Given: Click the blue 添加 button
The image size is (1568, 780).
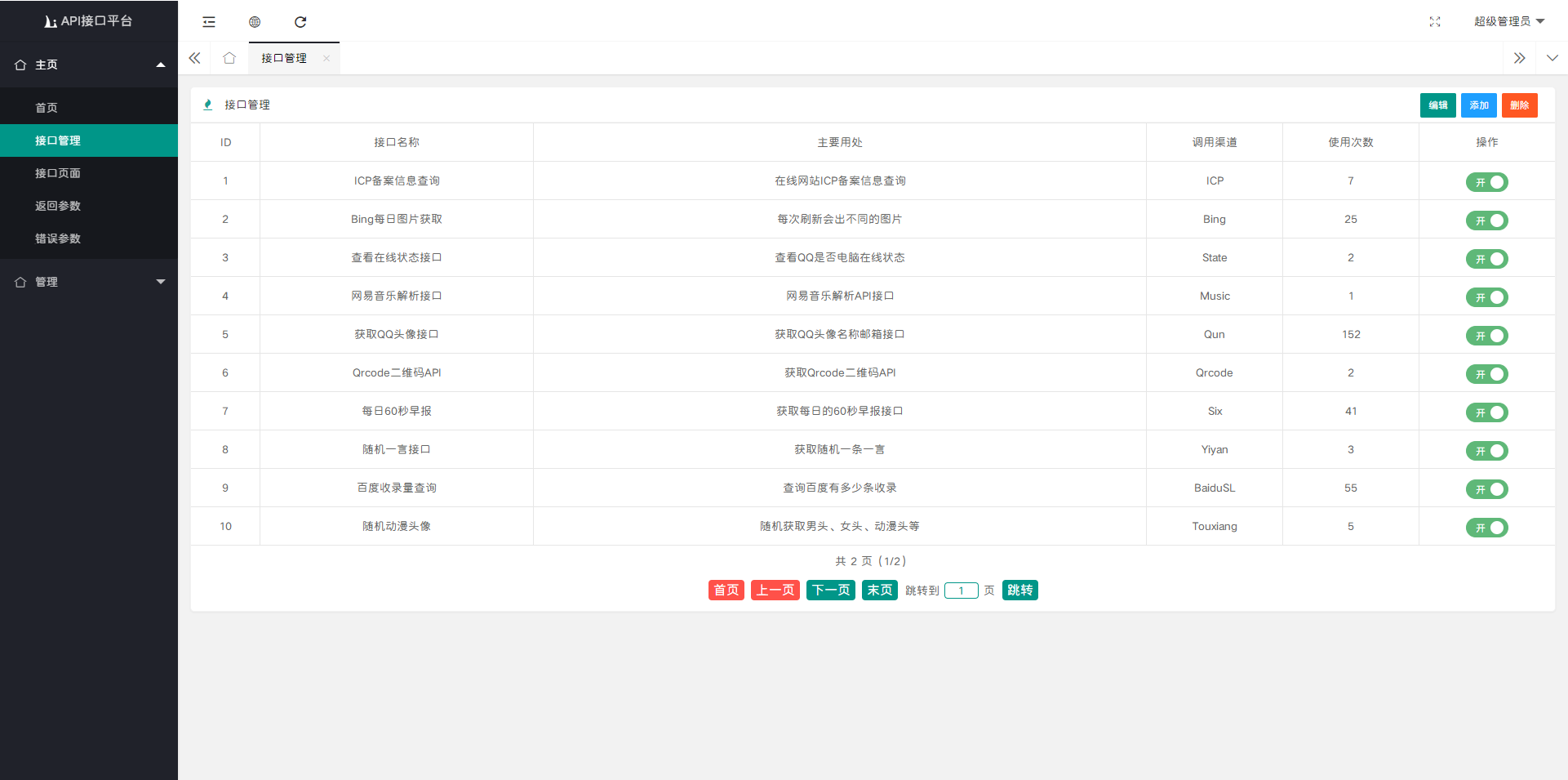Looking at the screenshot, I should pos(1479,105).
